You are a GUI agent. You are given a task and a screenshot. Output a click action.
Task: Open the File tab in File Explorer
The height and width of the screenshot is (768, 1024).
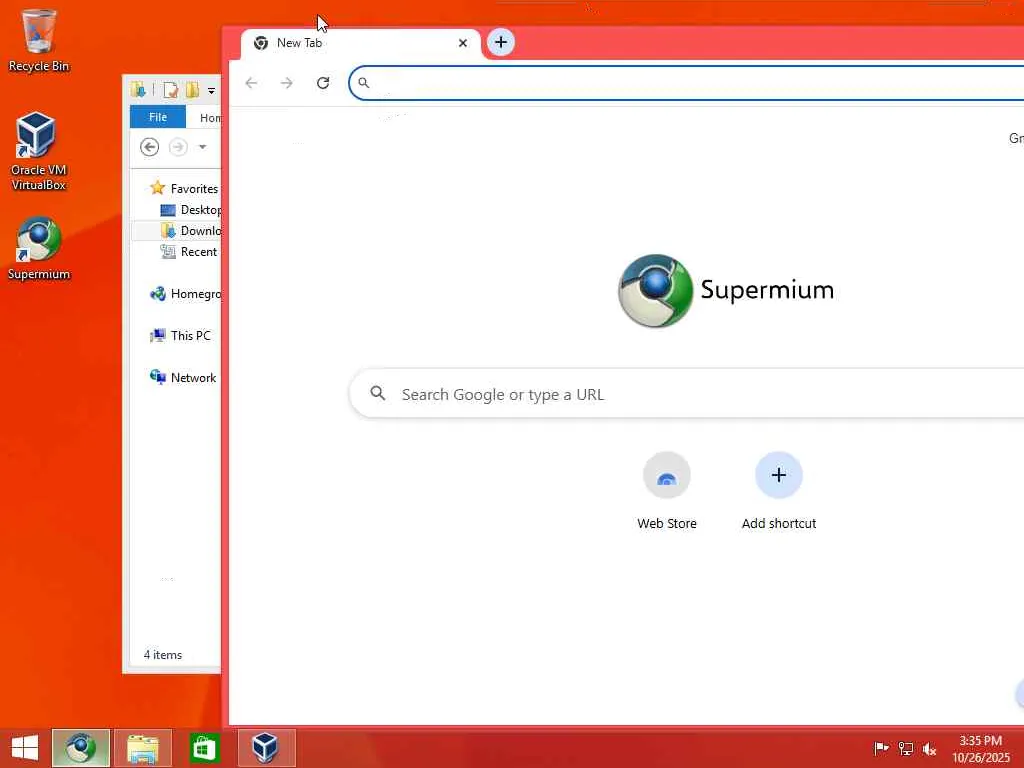[158, 117]
